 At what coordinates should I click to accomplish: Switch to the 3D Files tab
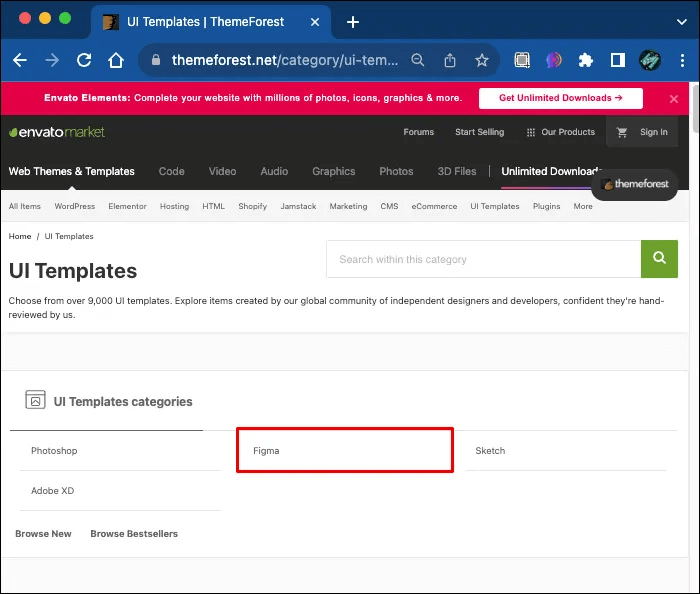[457, 171]
